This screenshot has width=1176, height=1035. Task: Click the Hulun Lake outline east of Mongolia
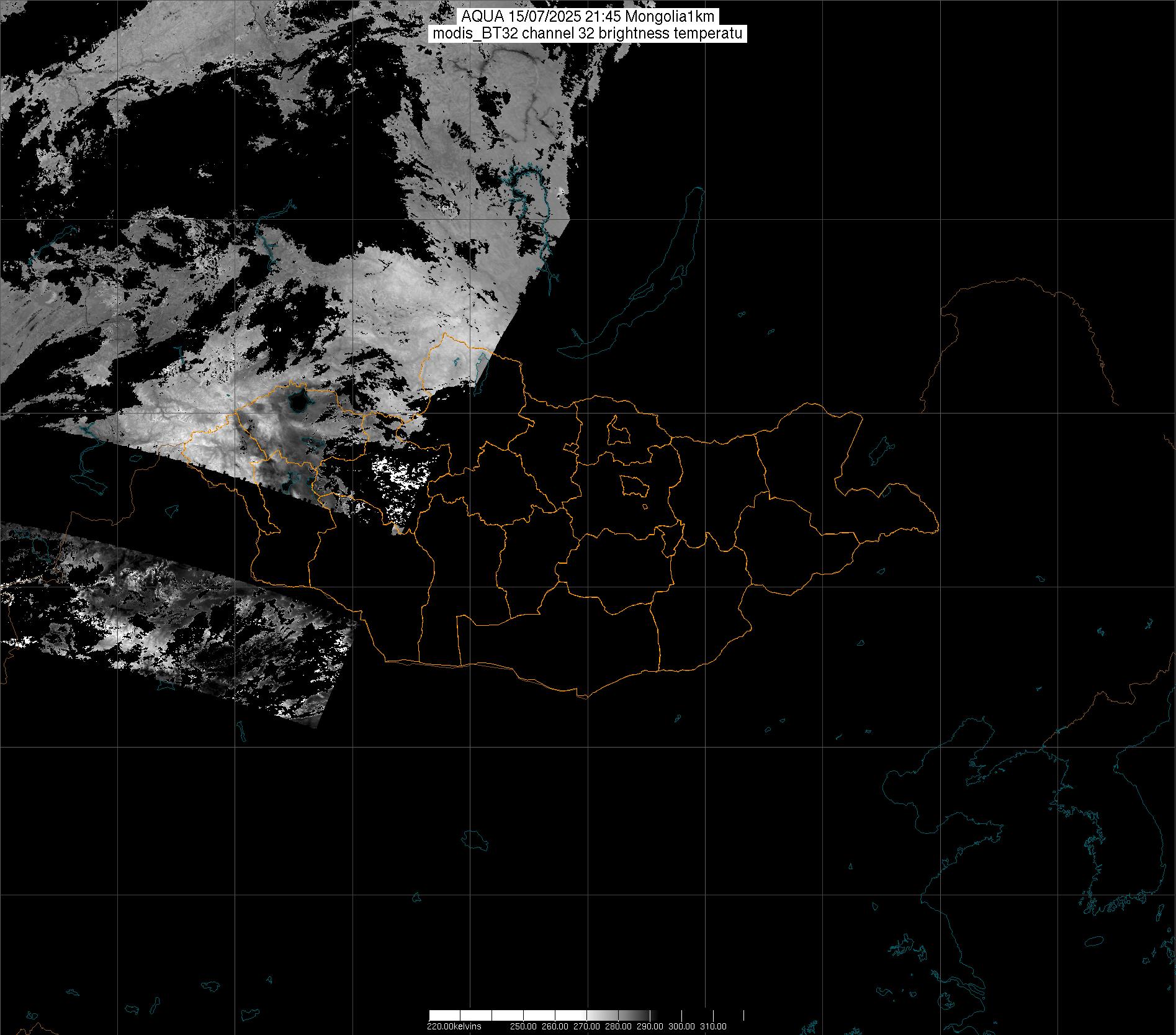coord(879,451)
